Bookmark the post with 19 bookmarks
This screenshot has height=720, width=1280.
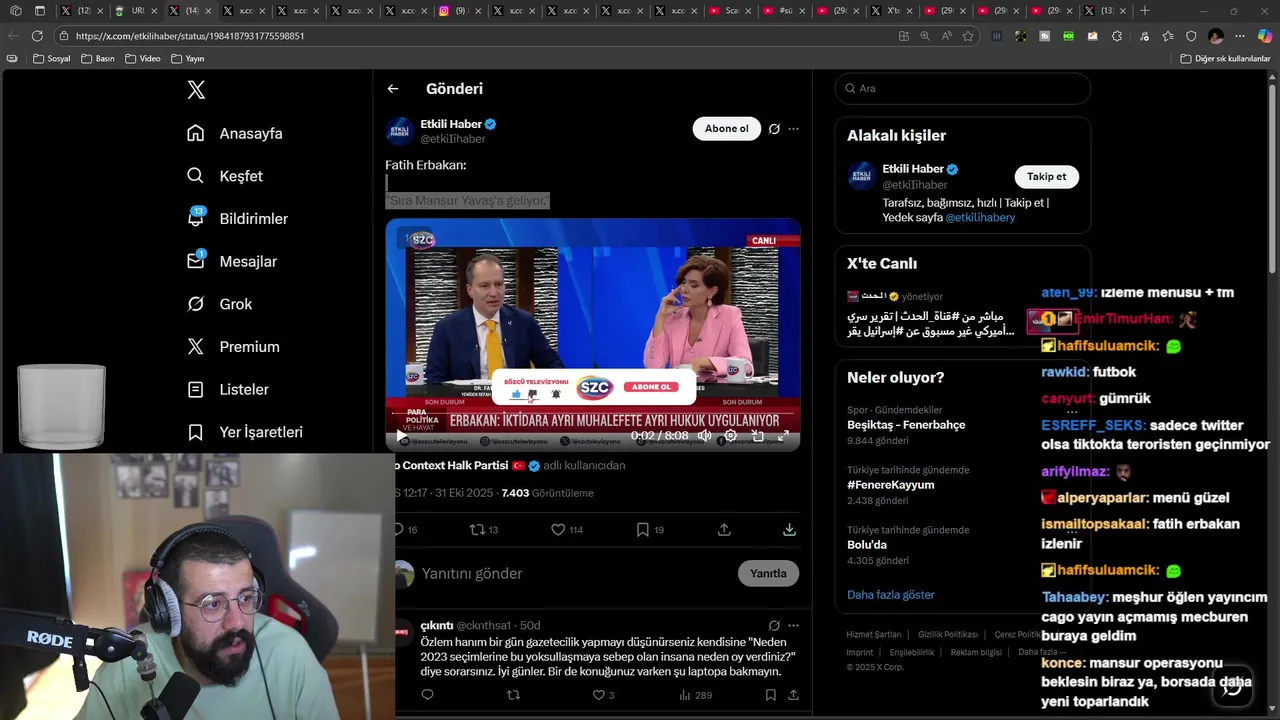click(650, 530)
